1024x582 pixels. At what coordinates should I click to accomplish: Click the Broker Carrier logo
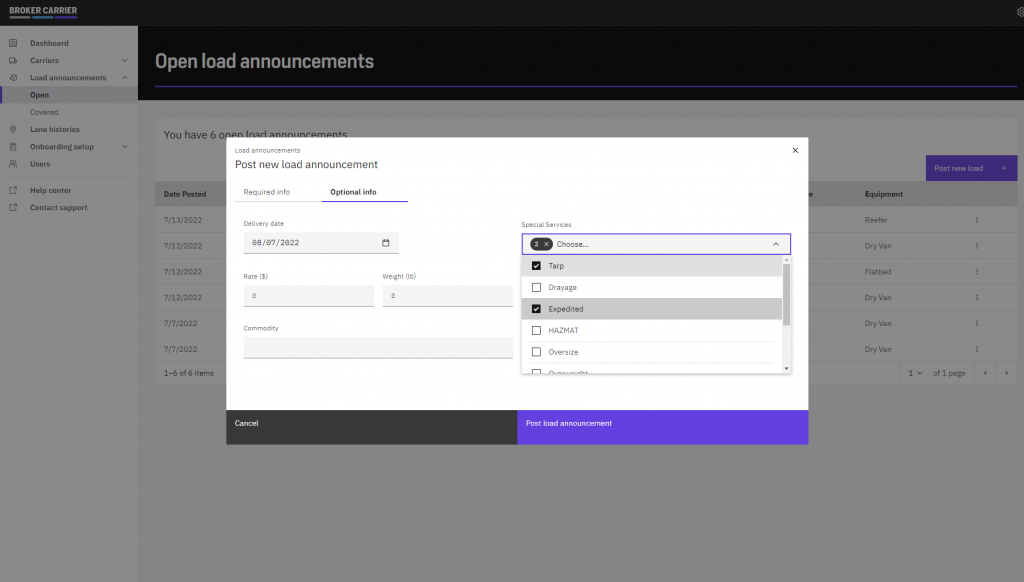pos(43,11)
